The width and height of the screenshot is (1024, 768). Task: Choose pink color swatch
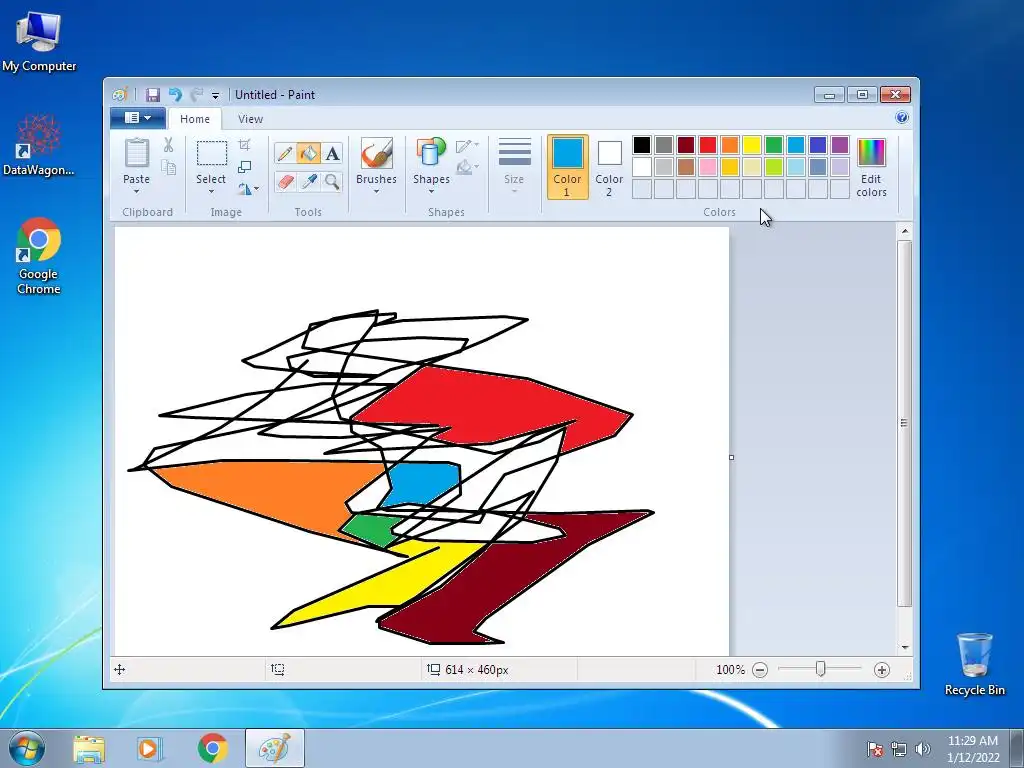tap(708, 167)
